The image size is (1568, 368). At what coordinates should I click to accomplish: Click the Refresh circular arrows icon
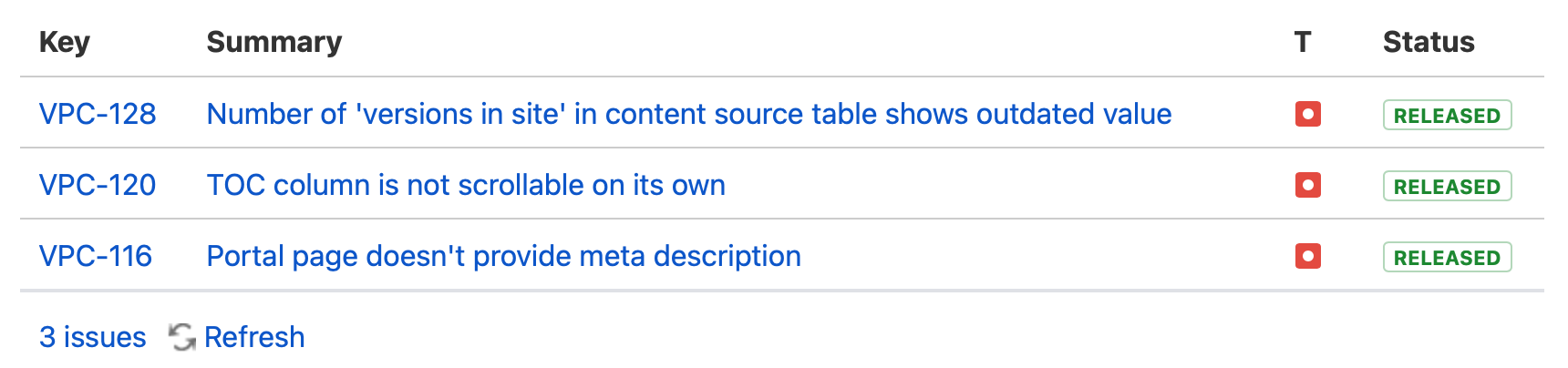(x=182, y=337)
